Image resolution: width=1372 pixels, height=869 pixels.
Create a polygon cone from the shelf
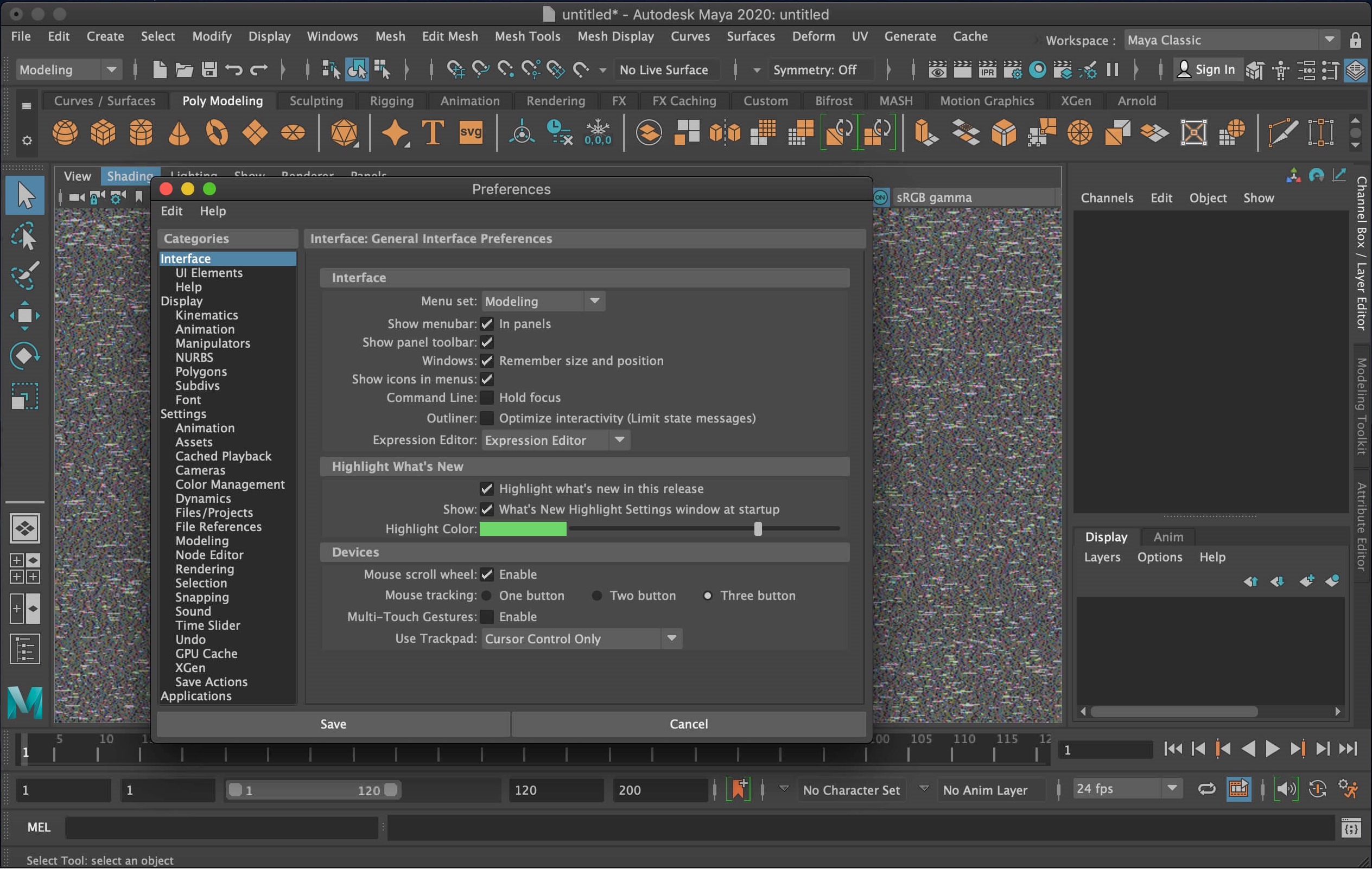point(179,133)
